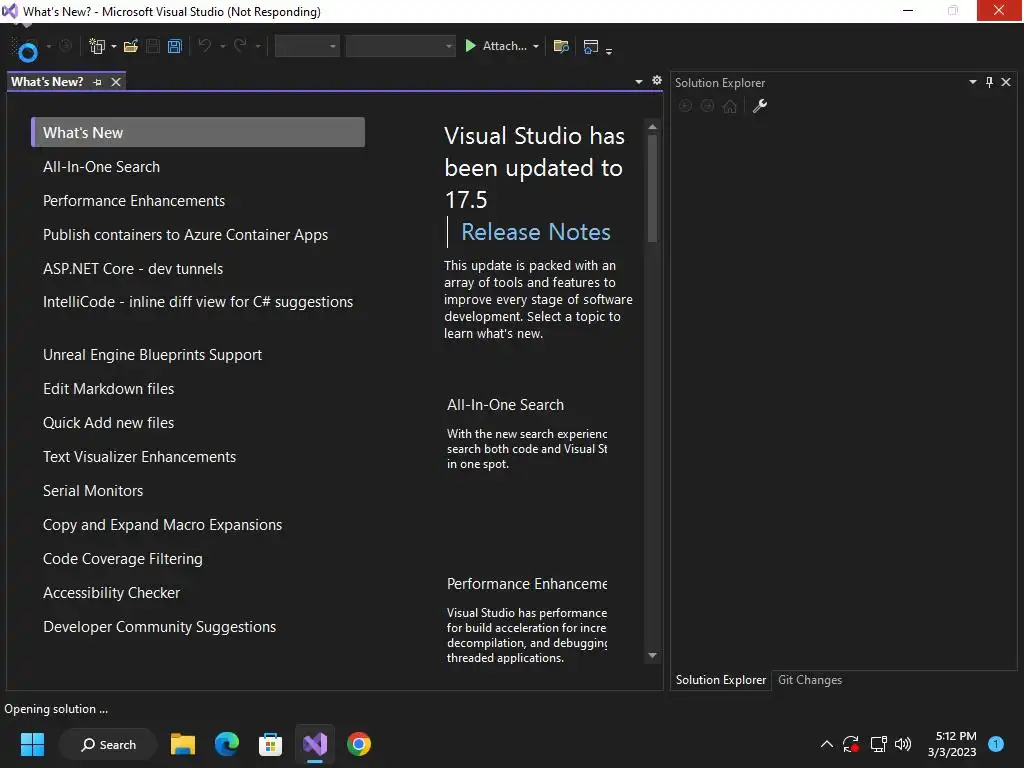Click Solution Explorer Back arrow icon

[x=685, y=106]
